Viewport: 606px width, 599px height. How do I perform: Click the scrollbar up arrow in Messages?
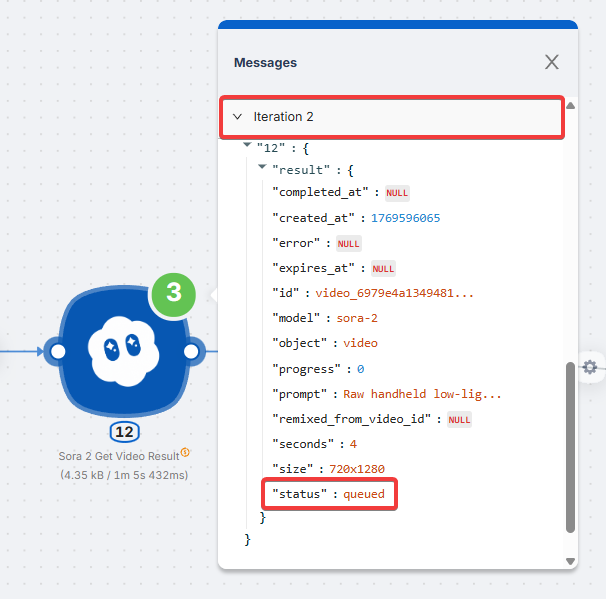click(x=570, y=105)
